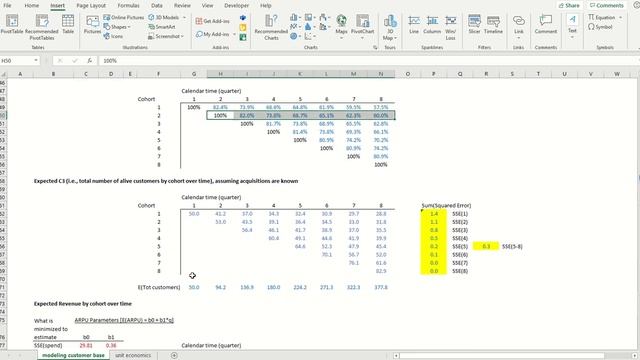Insert a Slicer filter
The width and height of the screenshot is (640, 360).
point(474,25)
